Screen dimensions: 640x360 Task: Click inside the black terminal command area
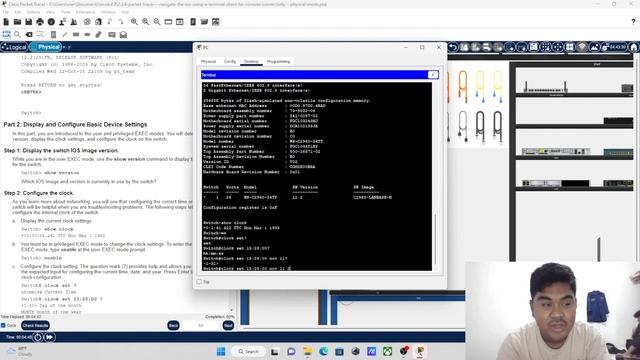317,176
